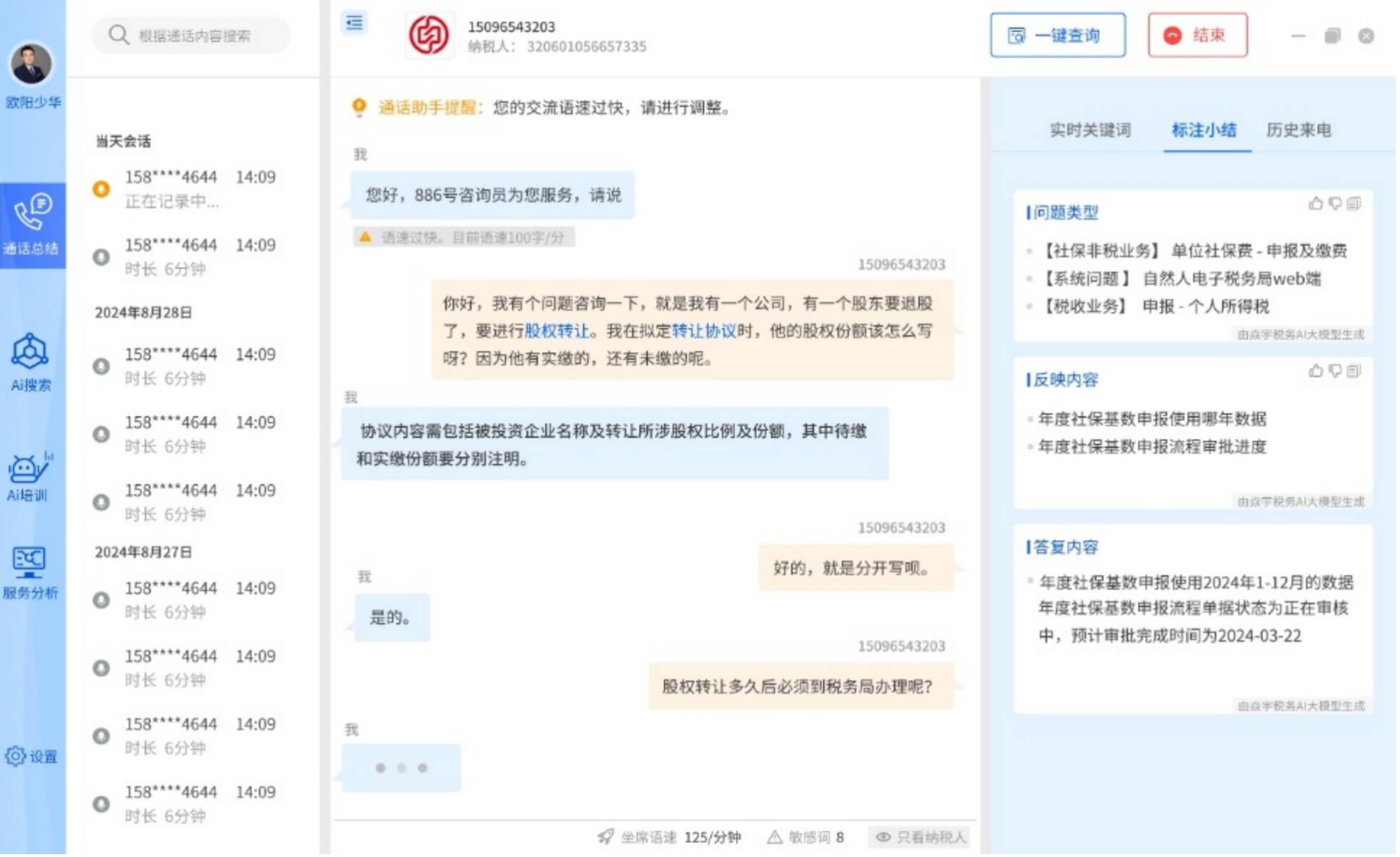Screen dimensions: 1400x857
Task: Click the red 结束 end-call button
Action: tap(1197, 35)
